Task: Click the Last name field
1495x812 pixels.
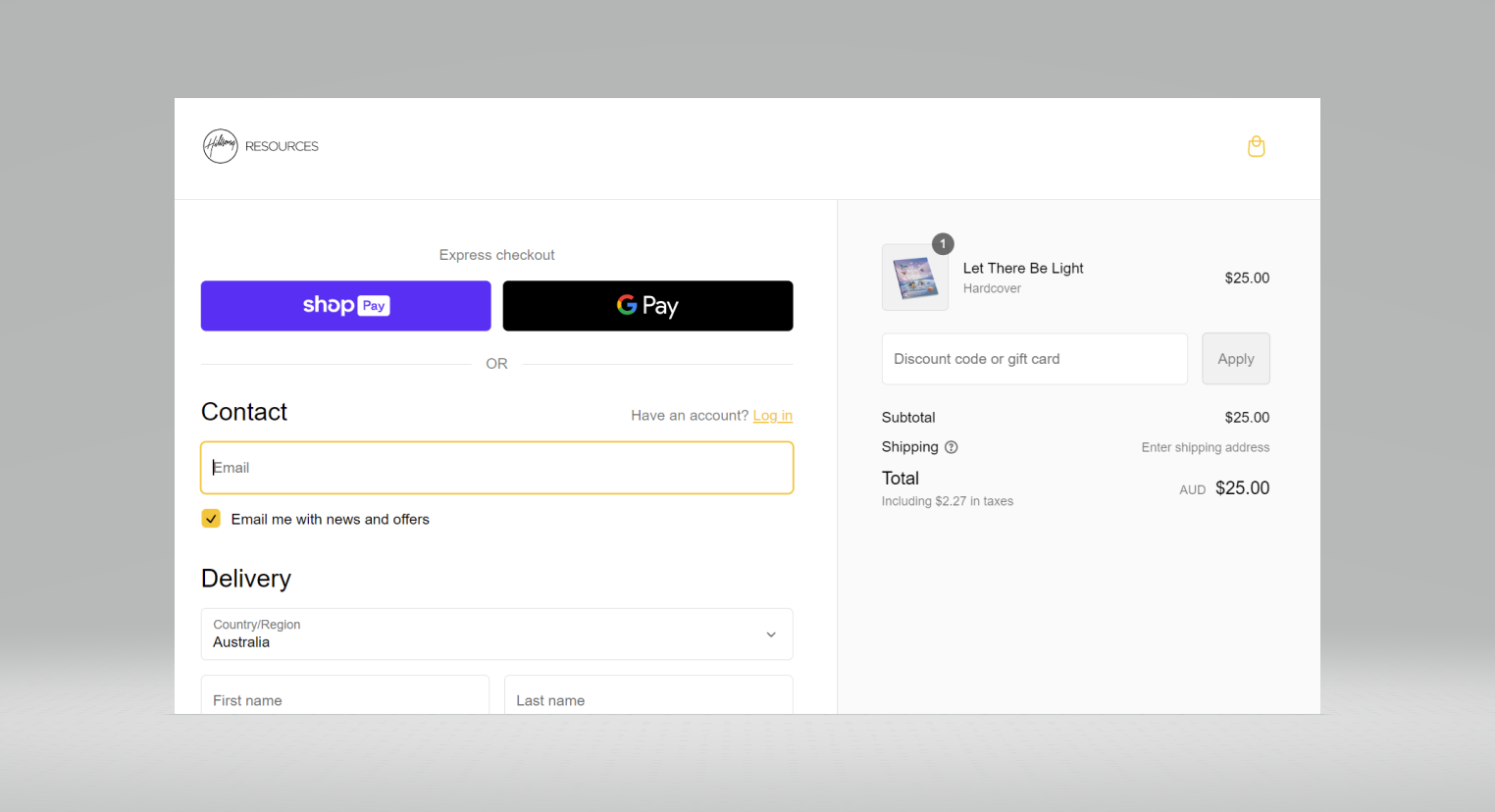Action: 647,699
